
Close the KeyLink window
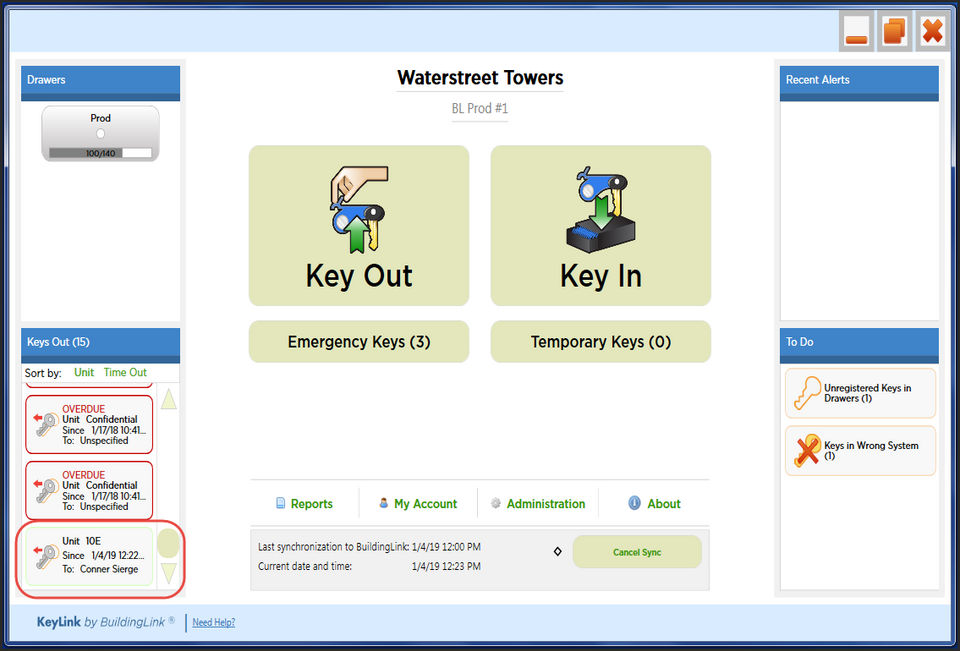(x=932, y=31)
